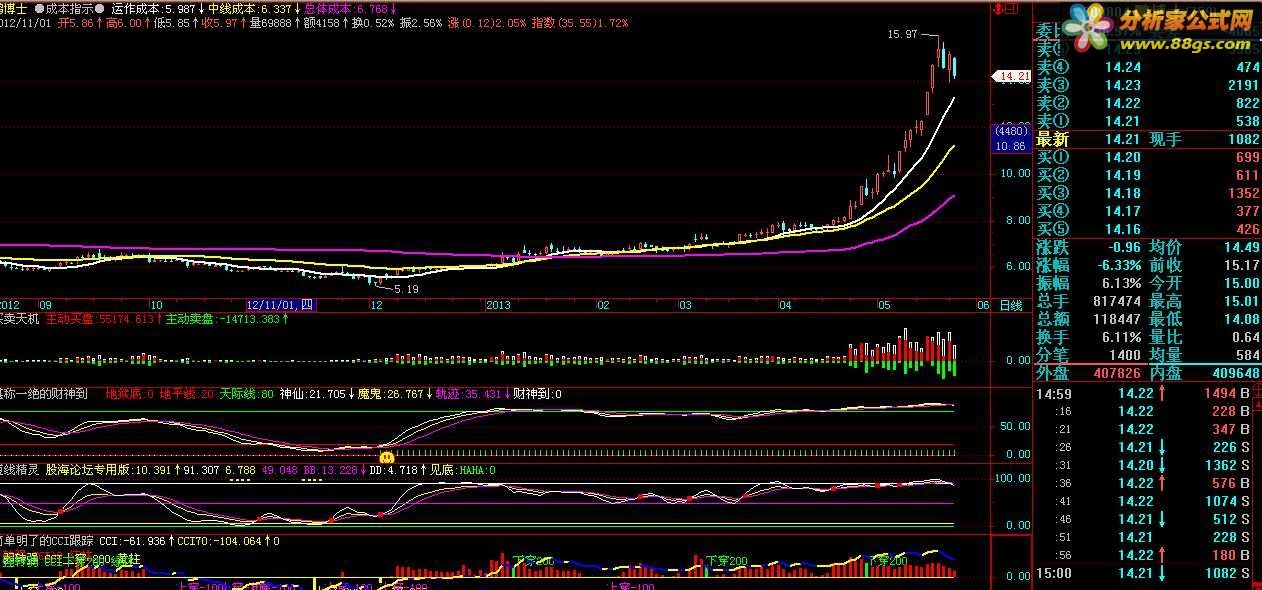1262x590 pixels.
Task: Click the blue 10.86 cursor value box
Action: click(1012, 146)
